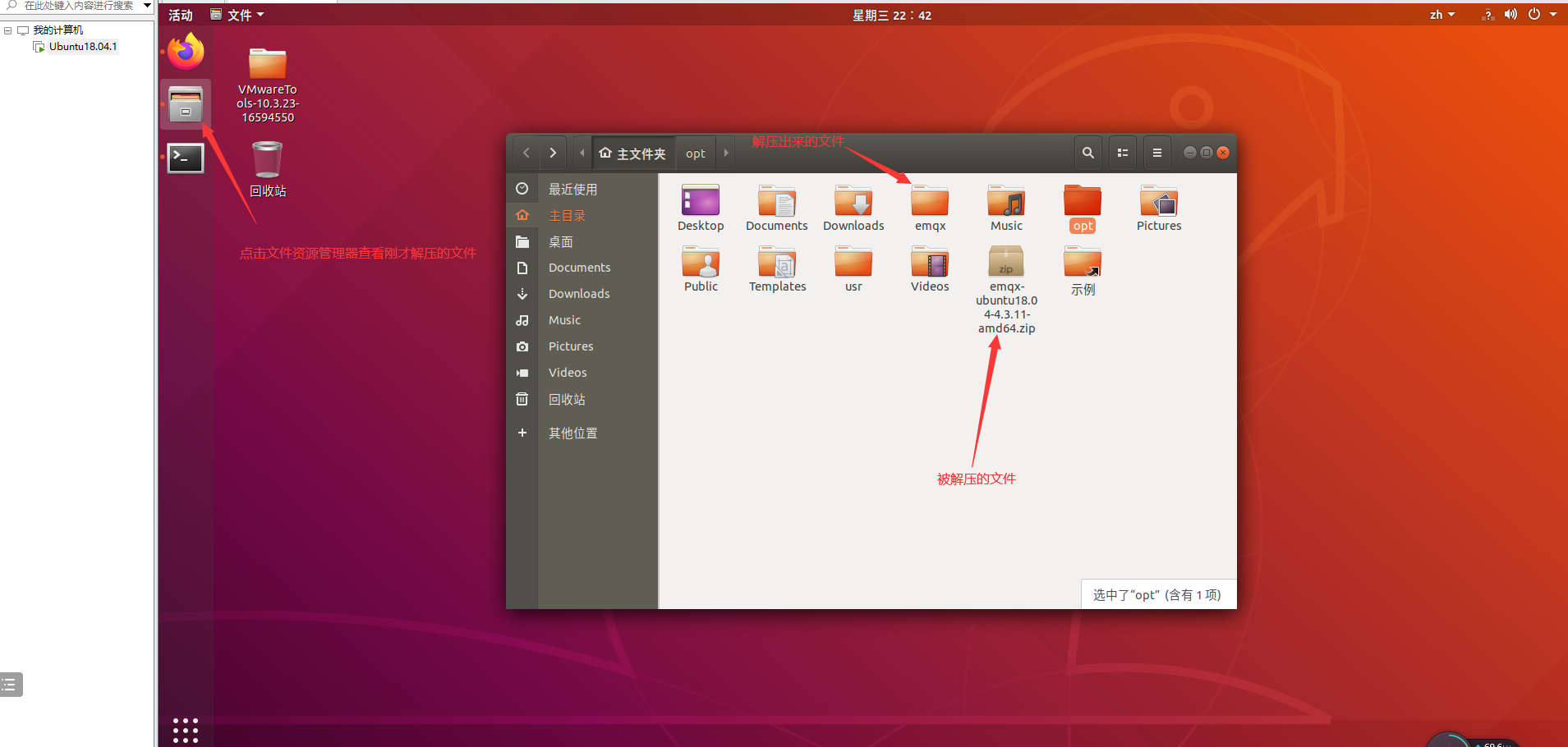Select the desktop trash icon 回收站

[268, 170]
